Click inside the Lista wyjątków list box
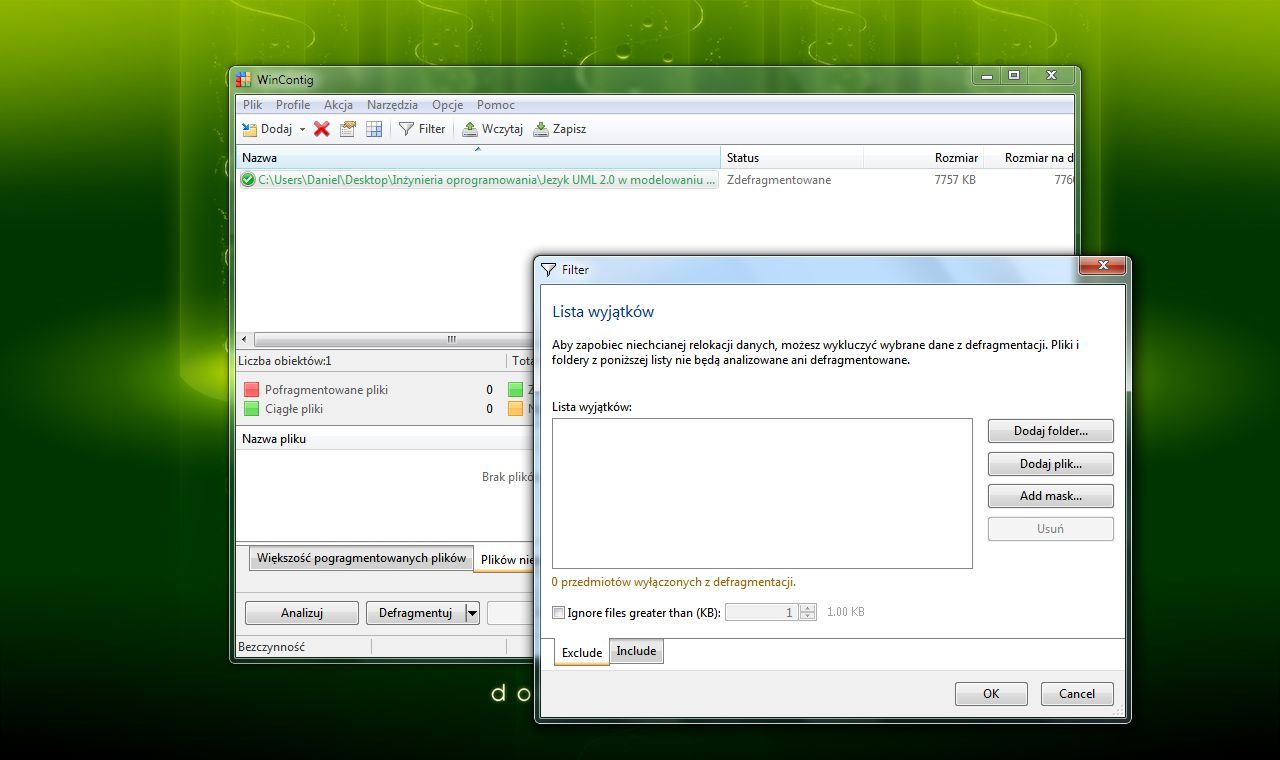This screenshot has width=1280, height=760. (762, 493)
